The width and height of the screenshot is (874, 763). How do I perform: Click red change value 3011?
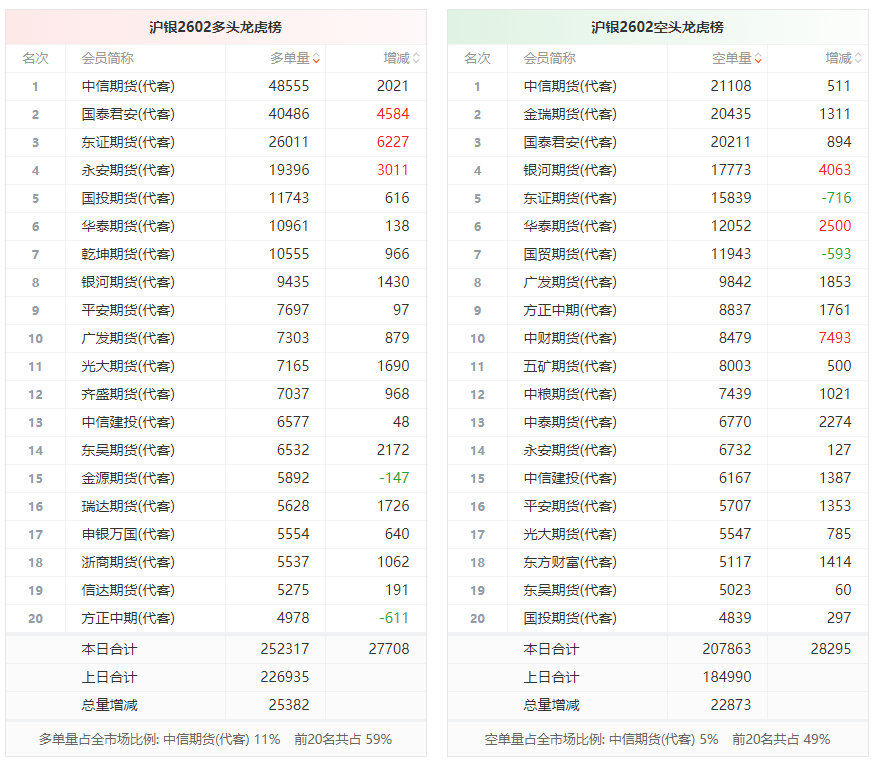point(393,169)
